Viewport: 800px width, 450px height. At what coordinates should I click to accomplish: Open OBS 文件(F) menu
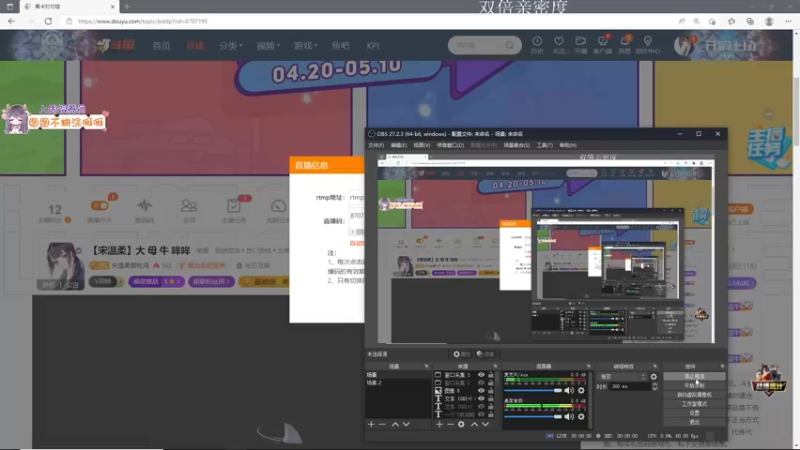click(376, 145)
